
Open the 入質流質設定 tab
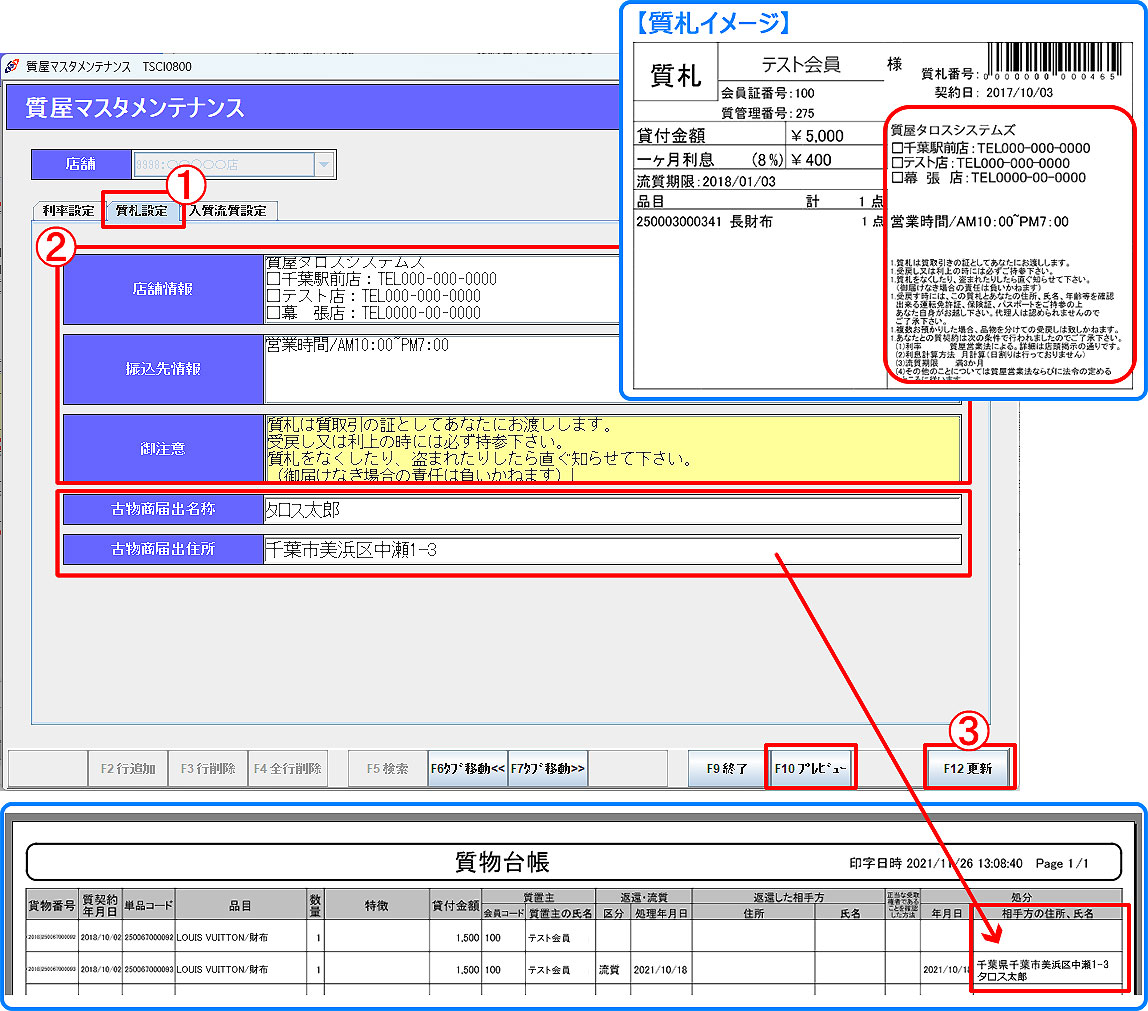tap(228, 211)
